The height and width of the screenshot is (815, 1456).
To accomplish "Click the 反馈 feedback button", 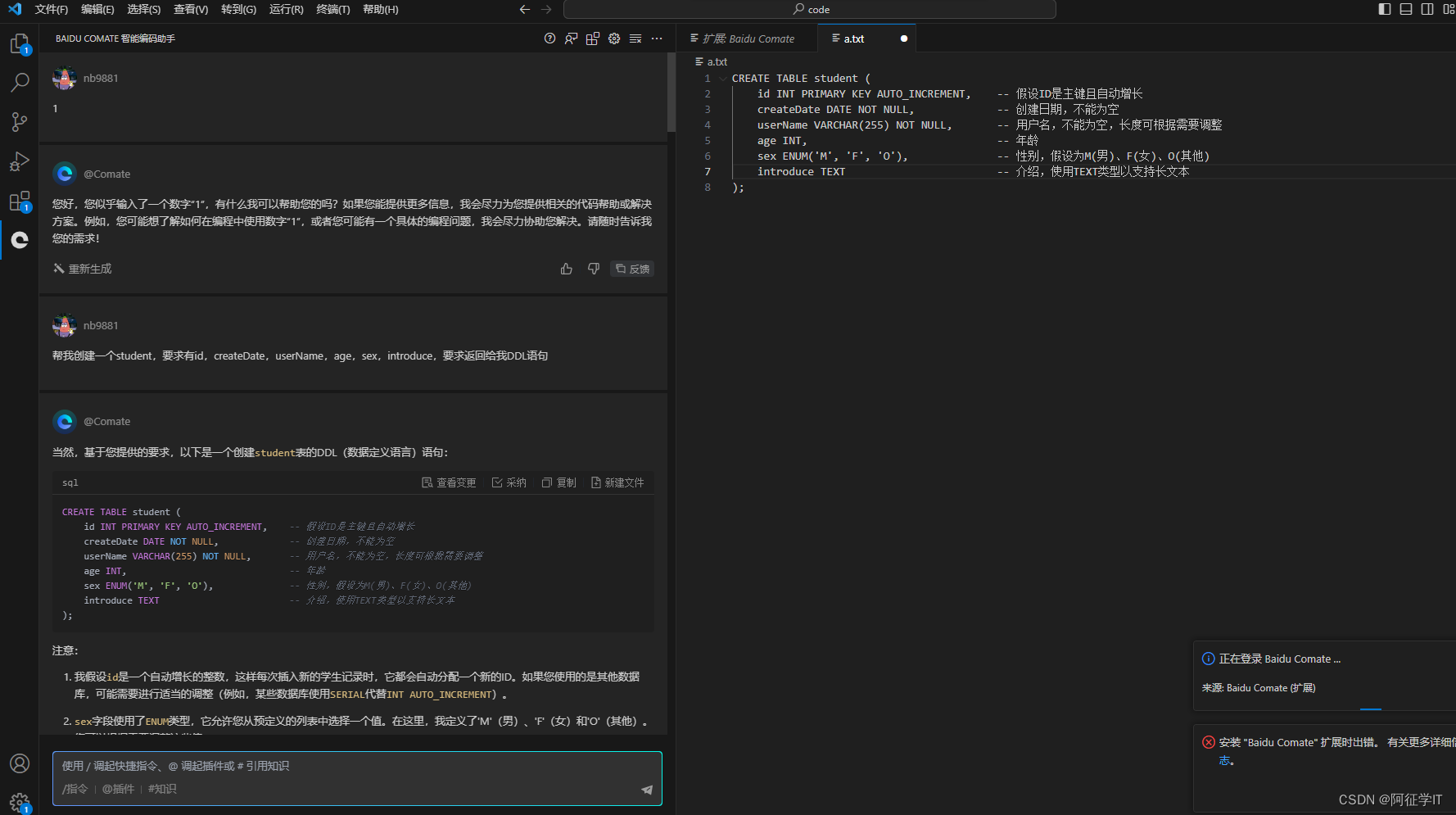I will [x=632, y=269].
